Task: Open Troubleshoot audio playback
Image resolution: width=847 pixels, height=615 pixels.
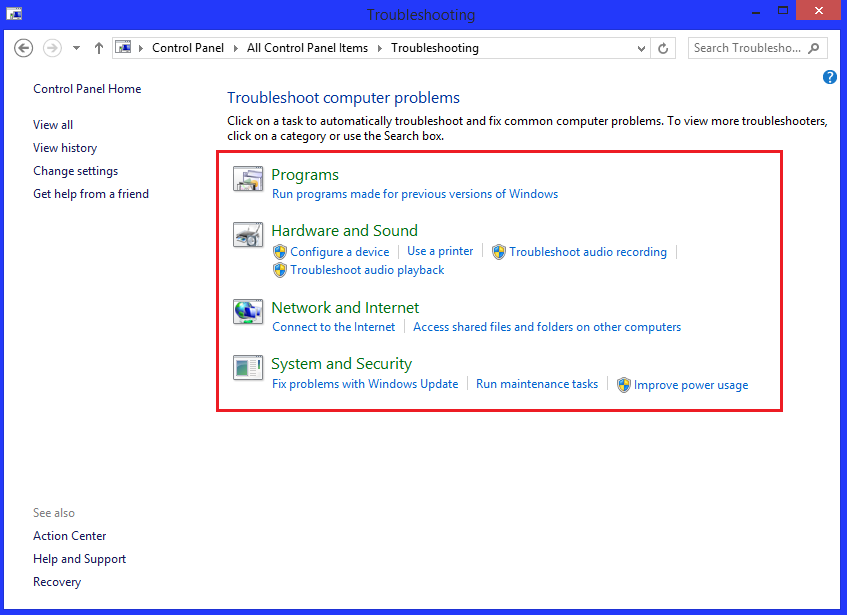Action: point(367,270)
